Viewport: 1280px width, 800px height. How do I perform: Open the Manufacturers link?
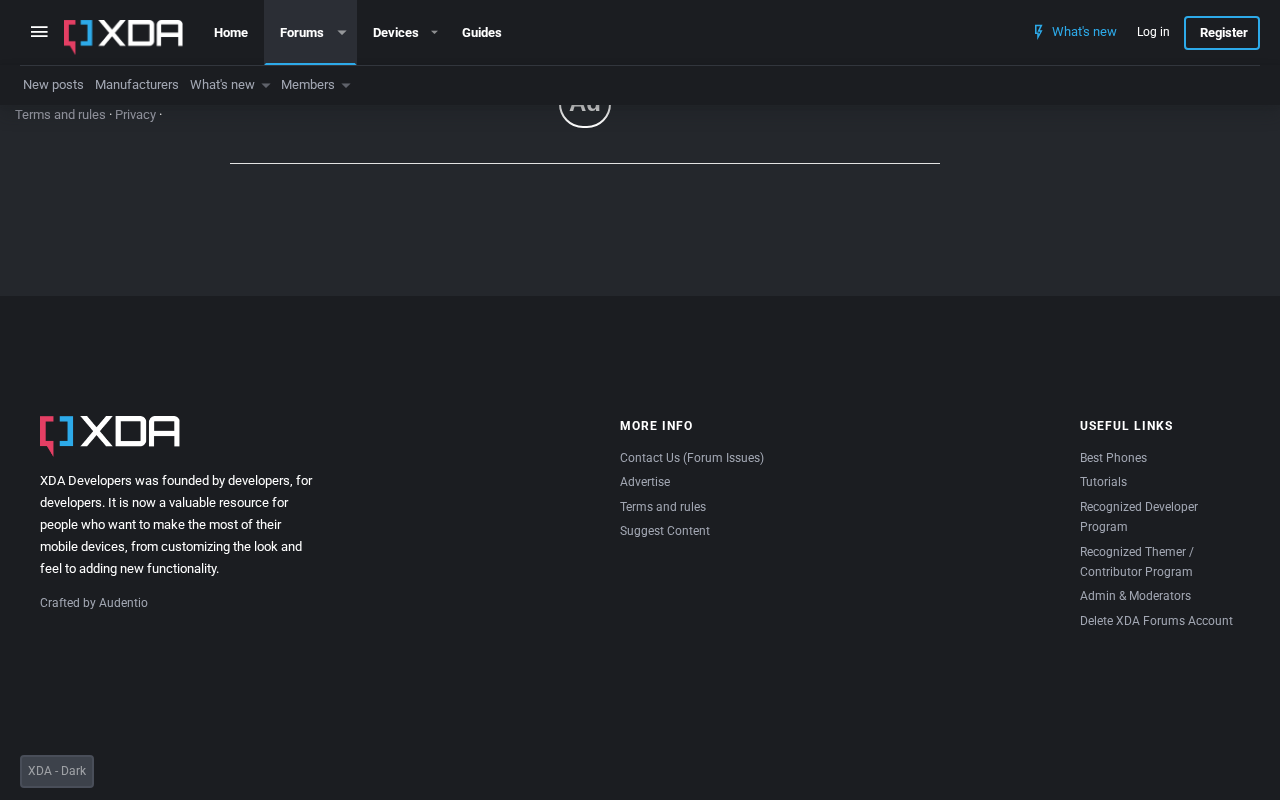pyautogui.click(x=137, y=85)
